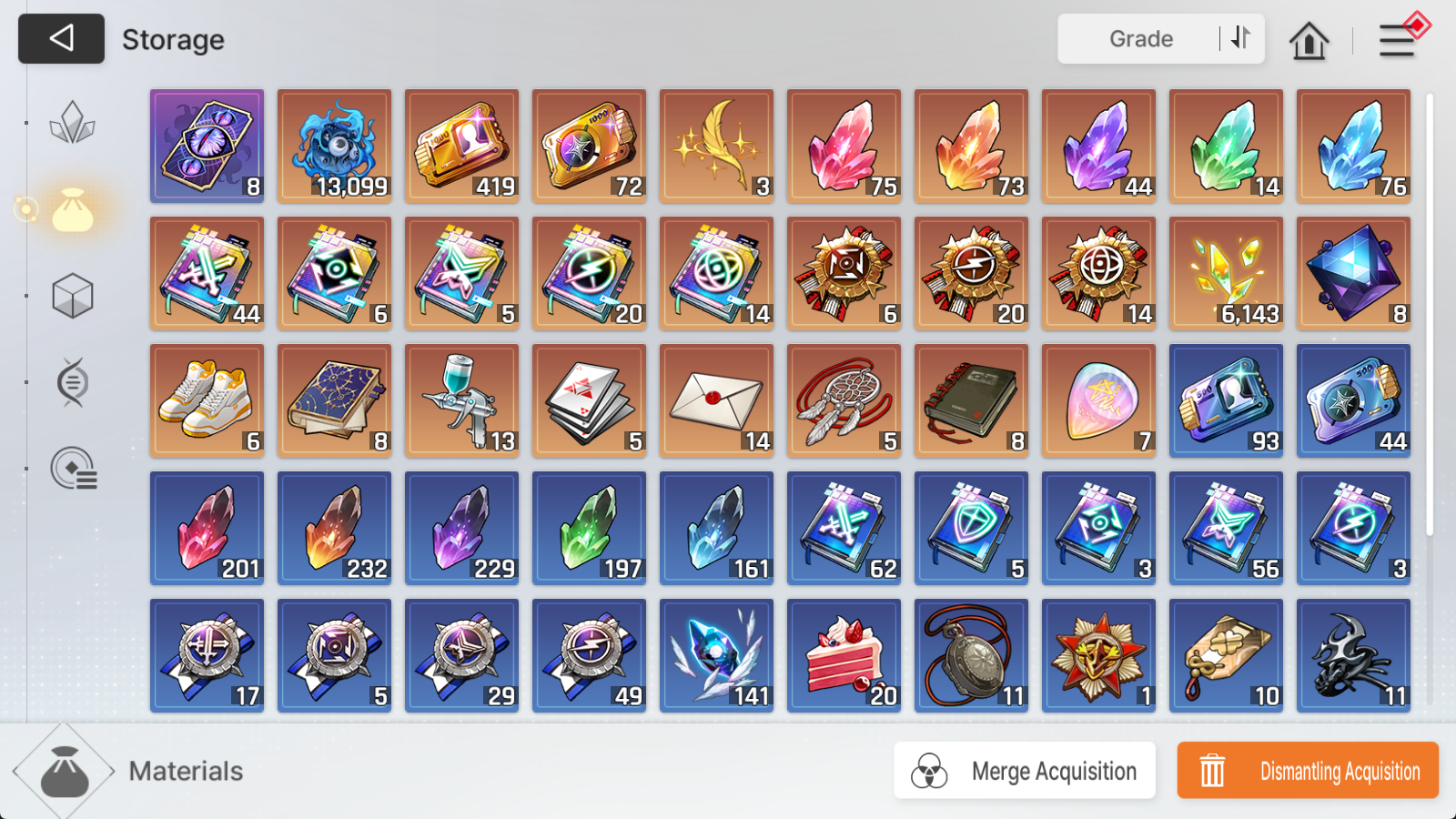Open the DNA helix category in the sidebar
The image size is (1456, 819).
73,382
